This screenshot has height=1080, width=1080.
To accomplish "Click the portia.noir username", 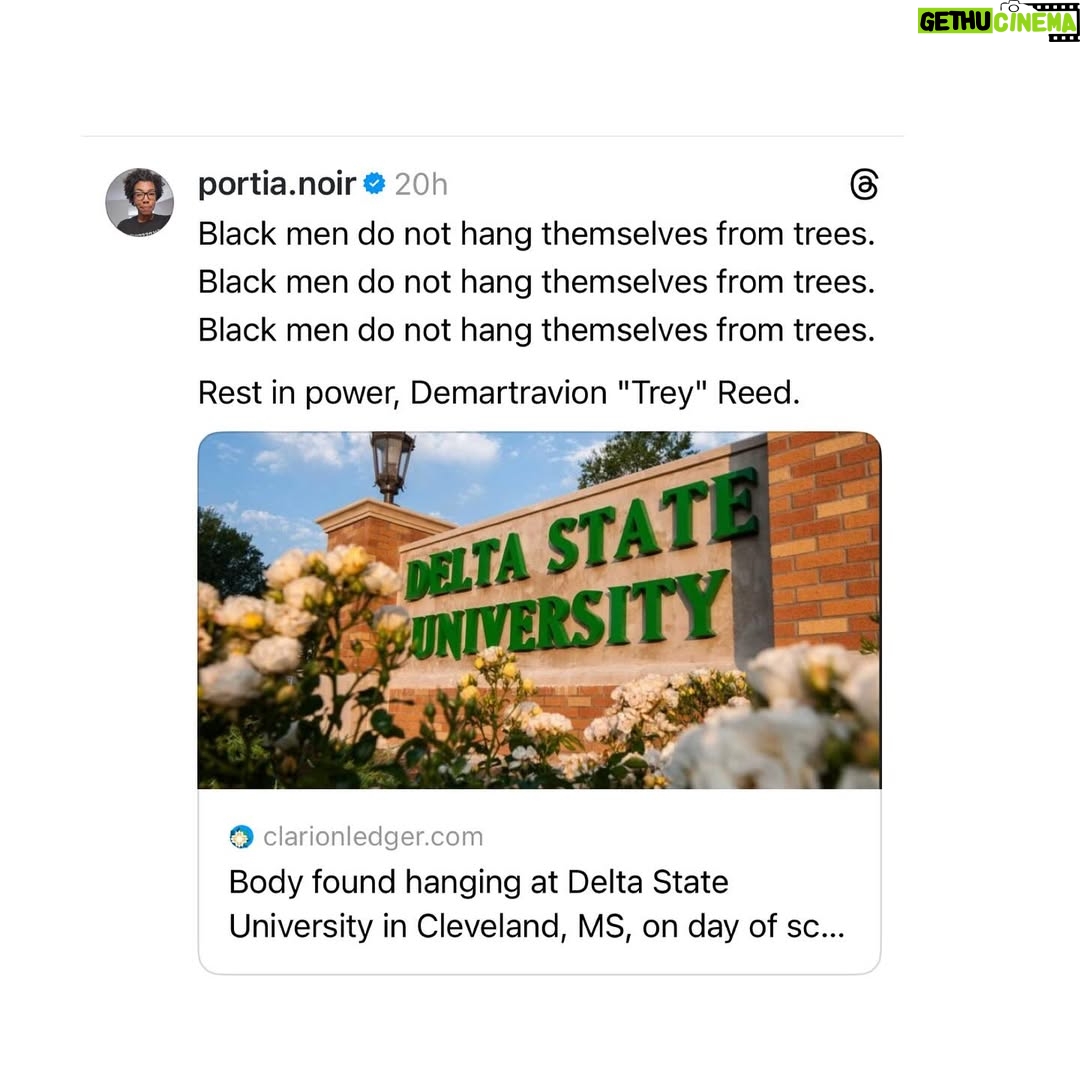I will coord(276,184).
